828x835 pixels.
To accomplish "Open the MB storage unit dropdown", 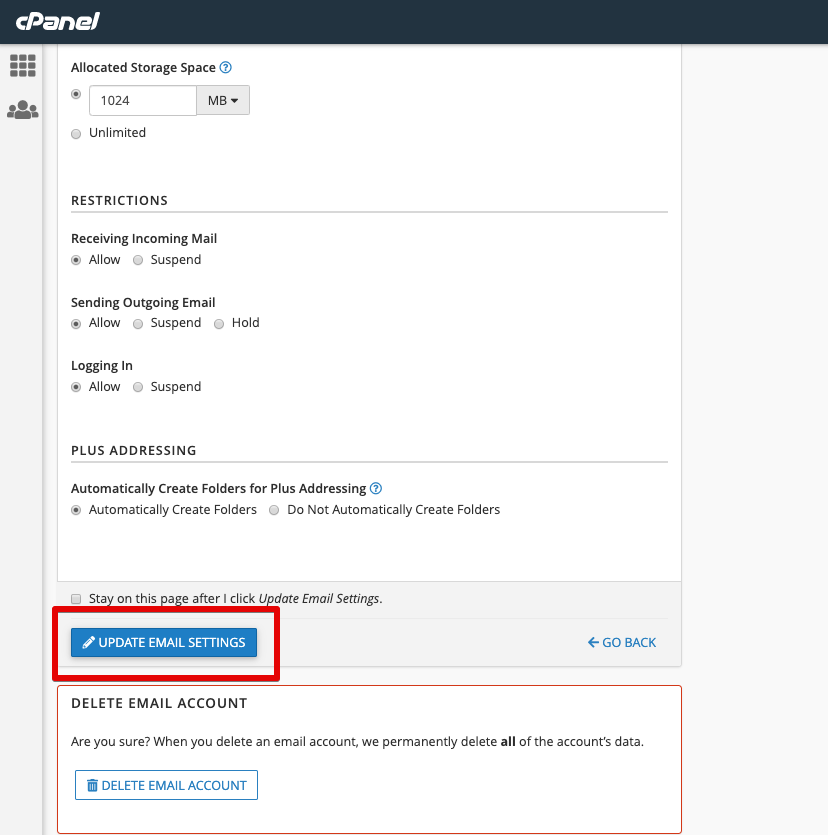I will click(223, 100).
